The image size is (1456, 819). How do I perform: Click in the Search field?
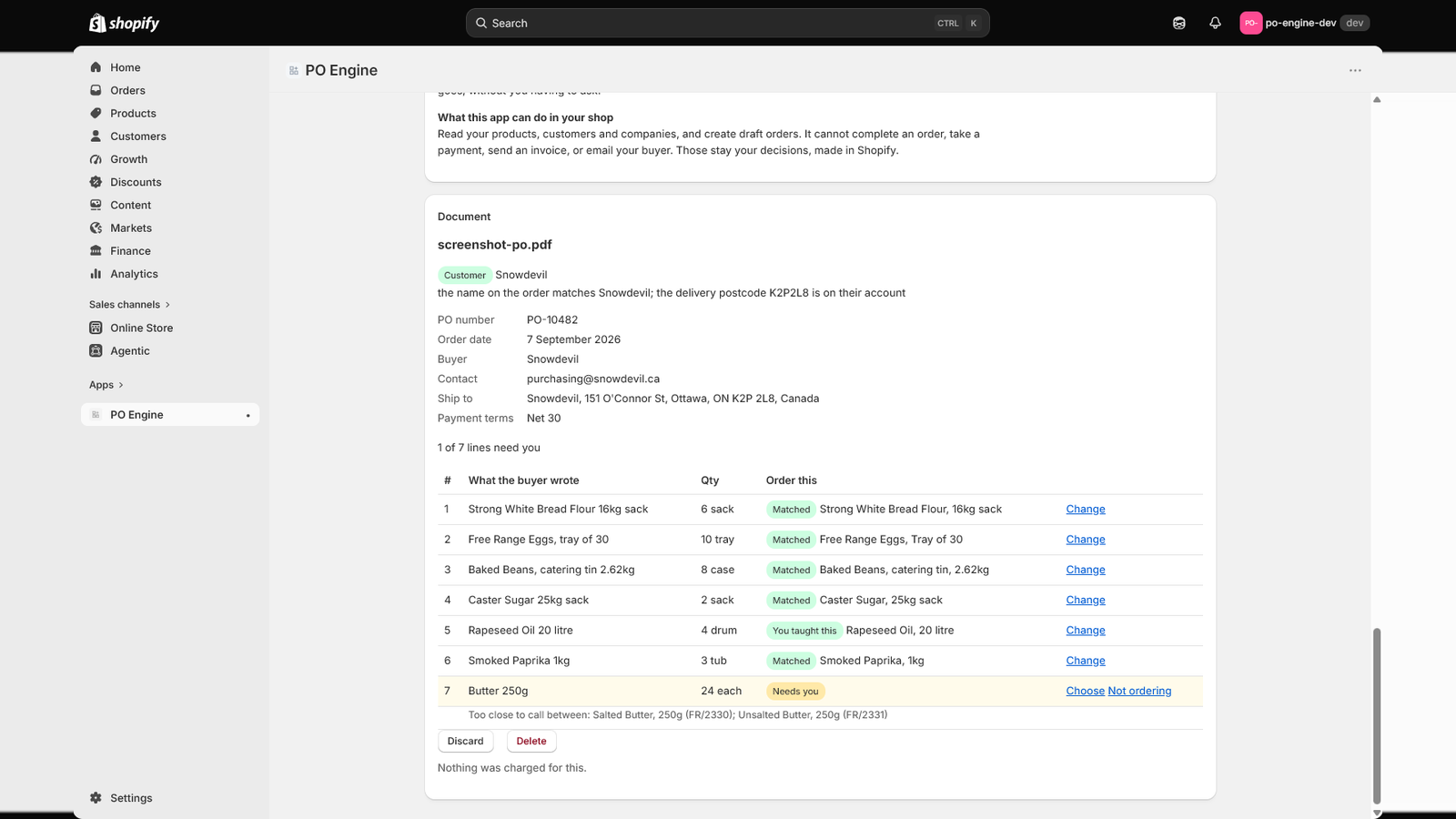(727, 23)
